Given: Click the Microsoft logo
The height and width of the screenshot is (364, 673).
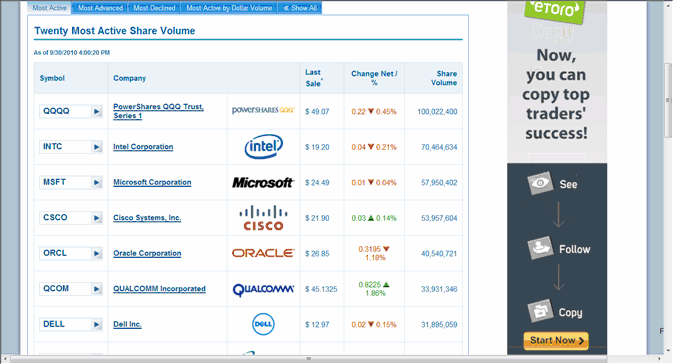Looking at the screenshot, I should (263, 182).
